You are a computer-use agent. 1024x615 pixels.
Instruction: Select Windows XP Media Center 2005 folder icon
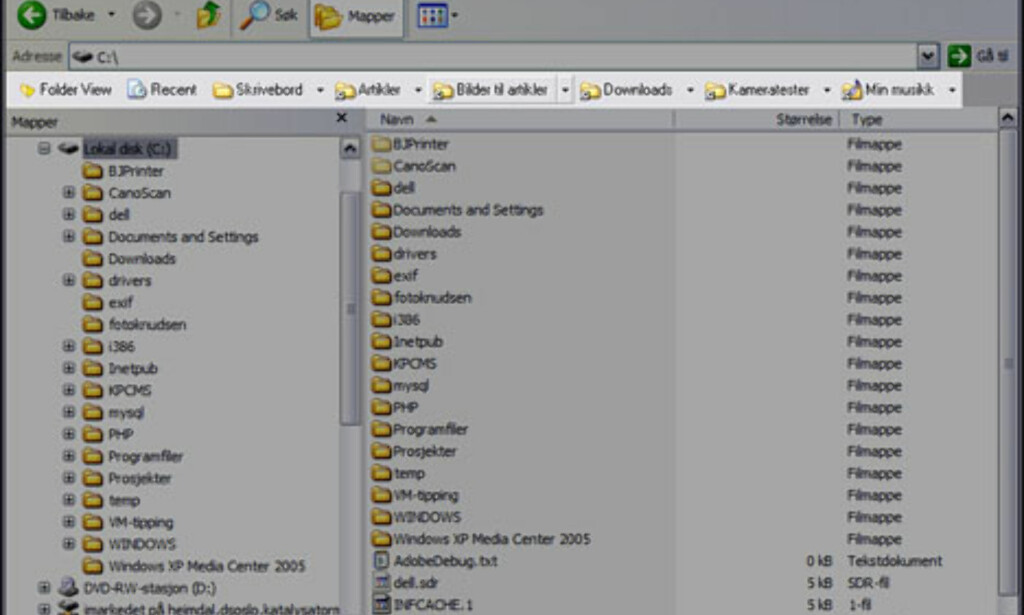(381, 539)
